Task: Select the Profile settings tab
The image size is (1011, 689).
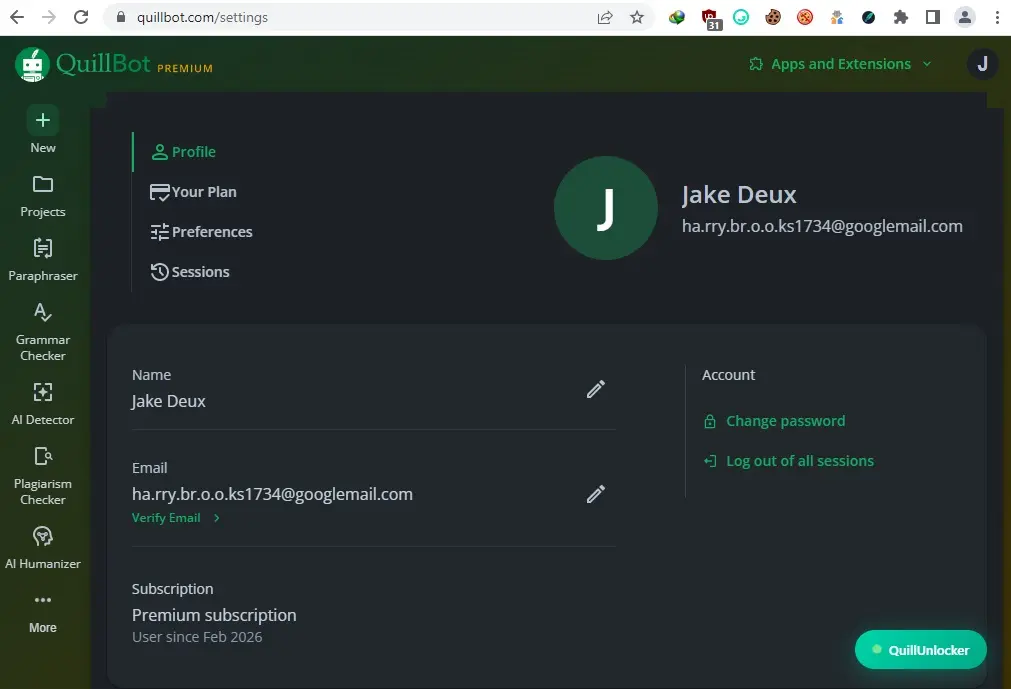Action: 183,152
